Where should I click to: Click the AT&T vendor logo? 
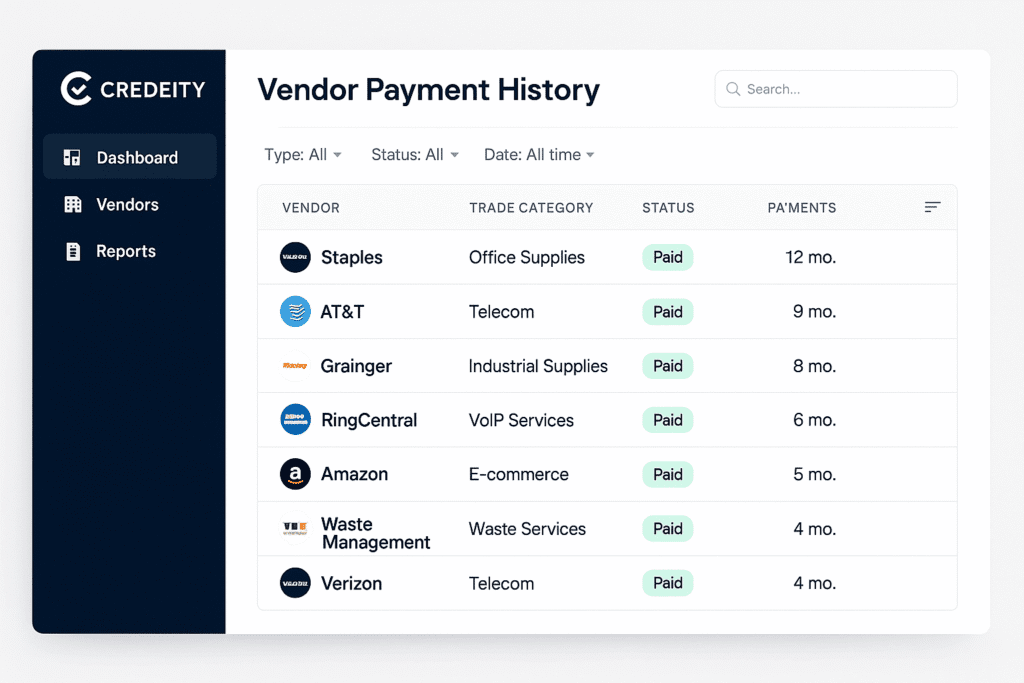click(295, 312)
